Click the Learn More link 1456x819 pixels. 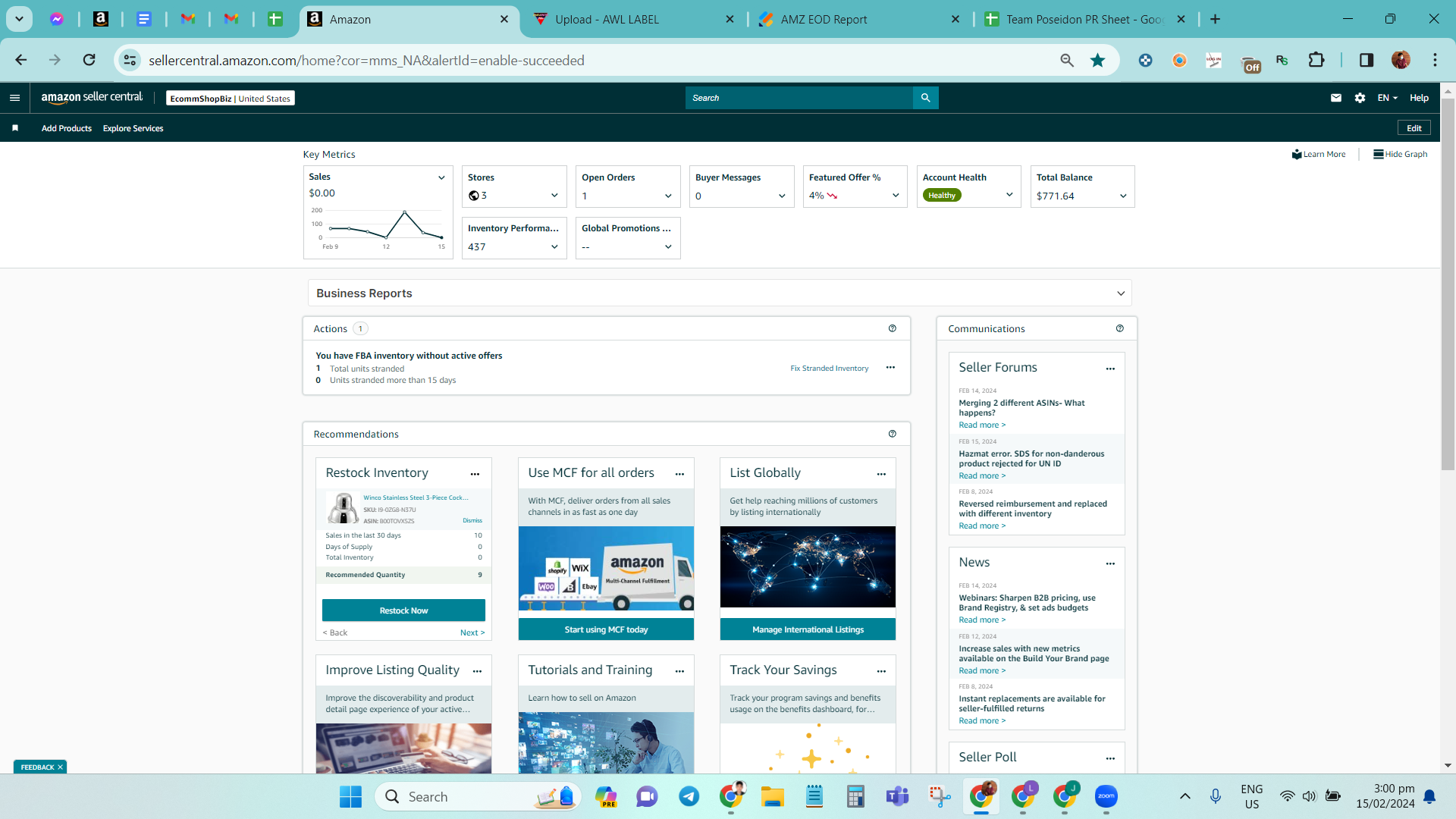1319,154
